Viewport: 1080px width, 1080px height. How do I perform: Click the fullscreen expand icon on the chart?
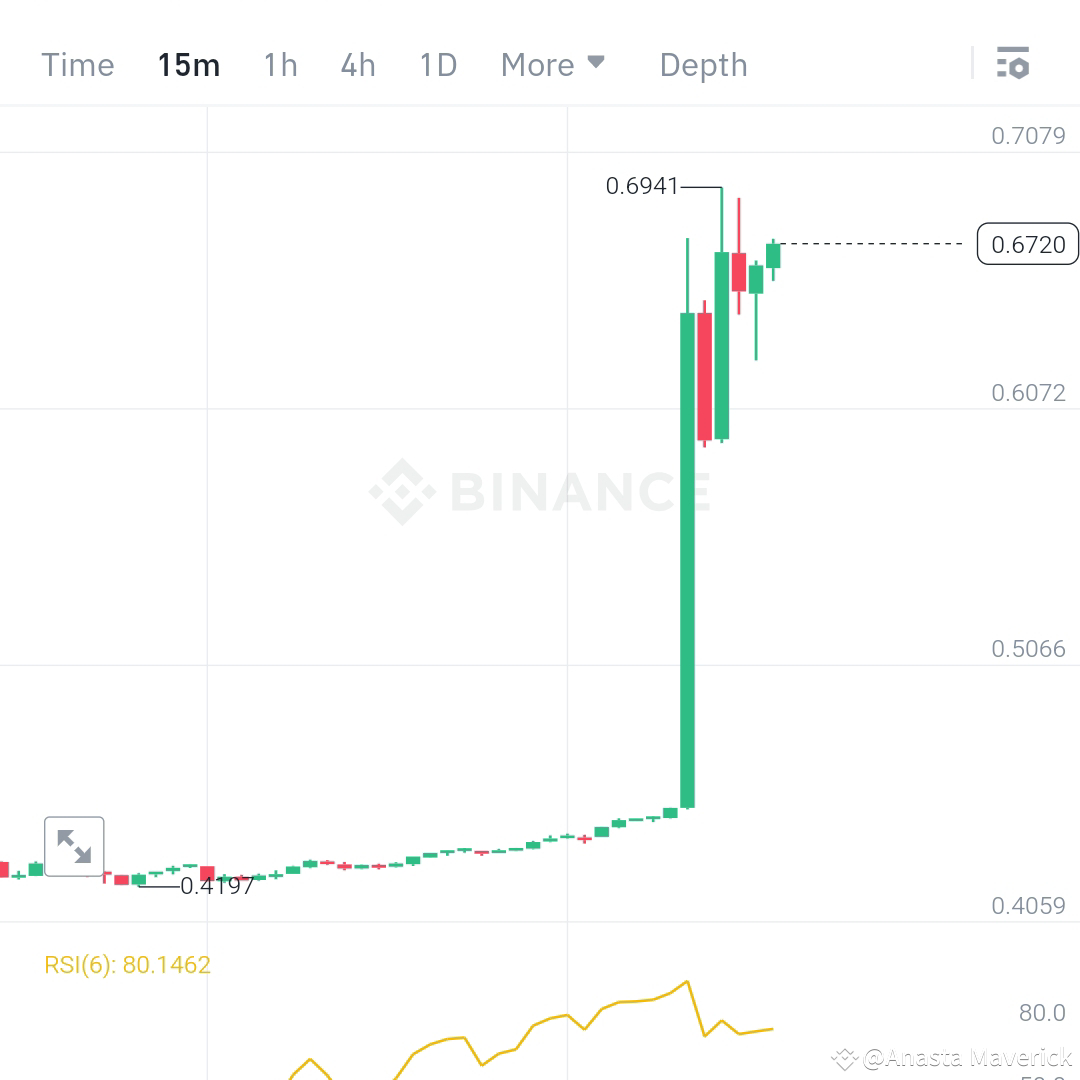pos(74,846)
